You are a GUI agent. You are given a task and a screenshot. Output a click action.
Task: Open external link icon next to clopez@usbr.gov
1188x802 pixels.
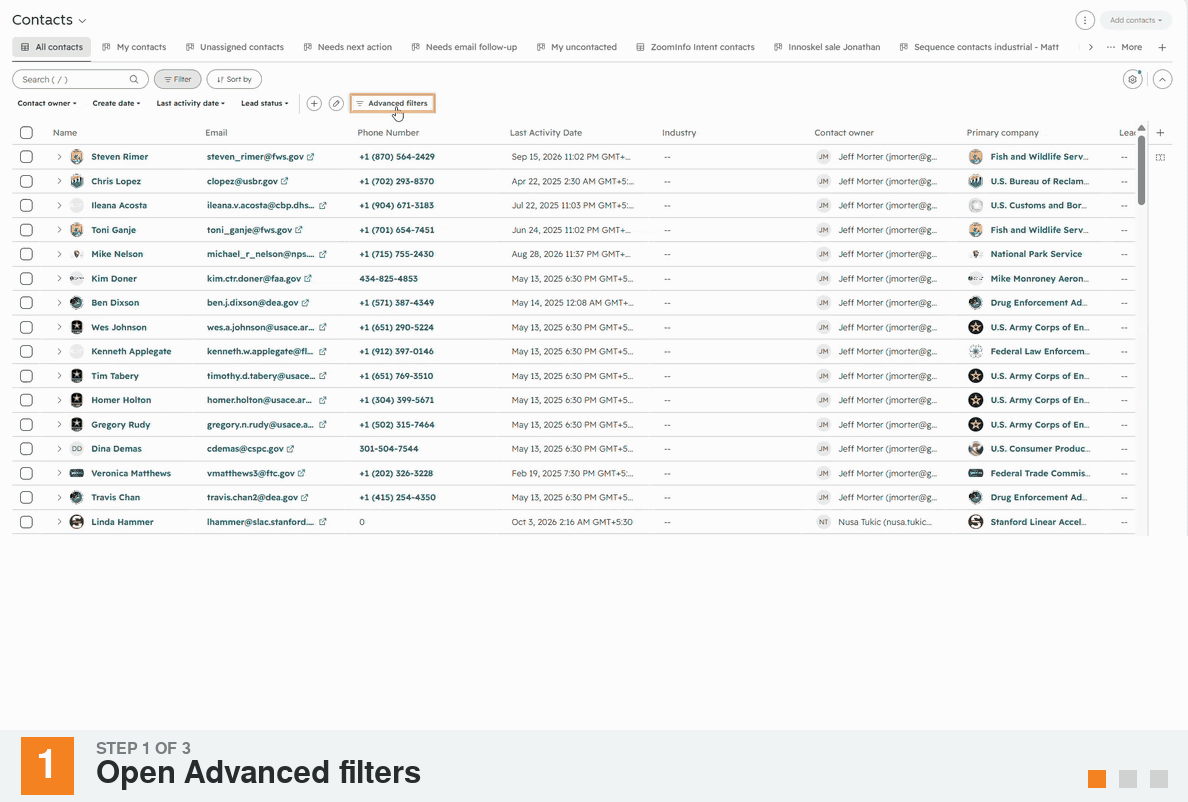285,181
